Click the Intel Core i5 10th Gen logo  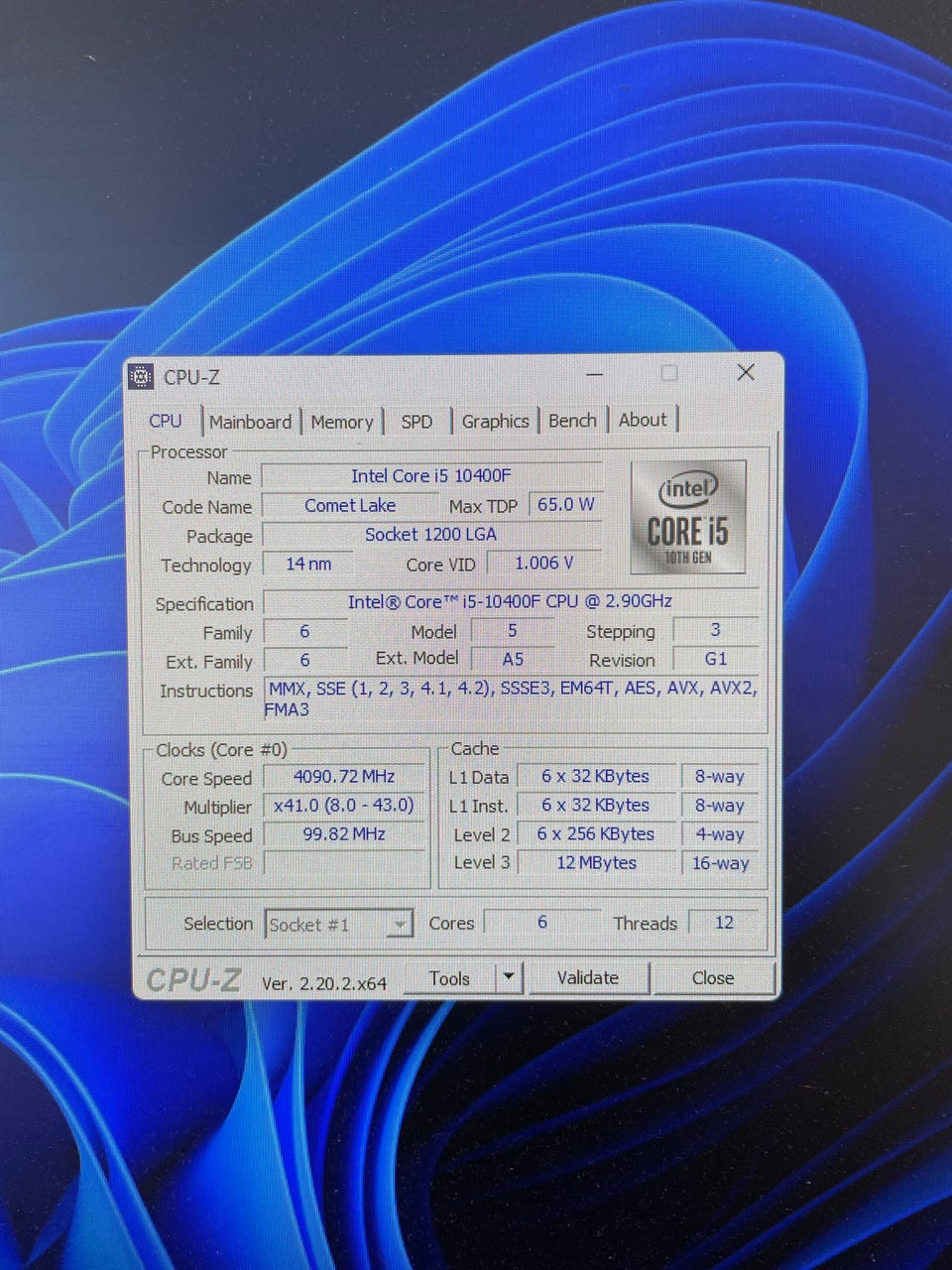(688, 517)
